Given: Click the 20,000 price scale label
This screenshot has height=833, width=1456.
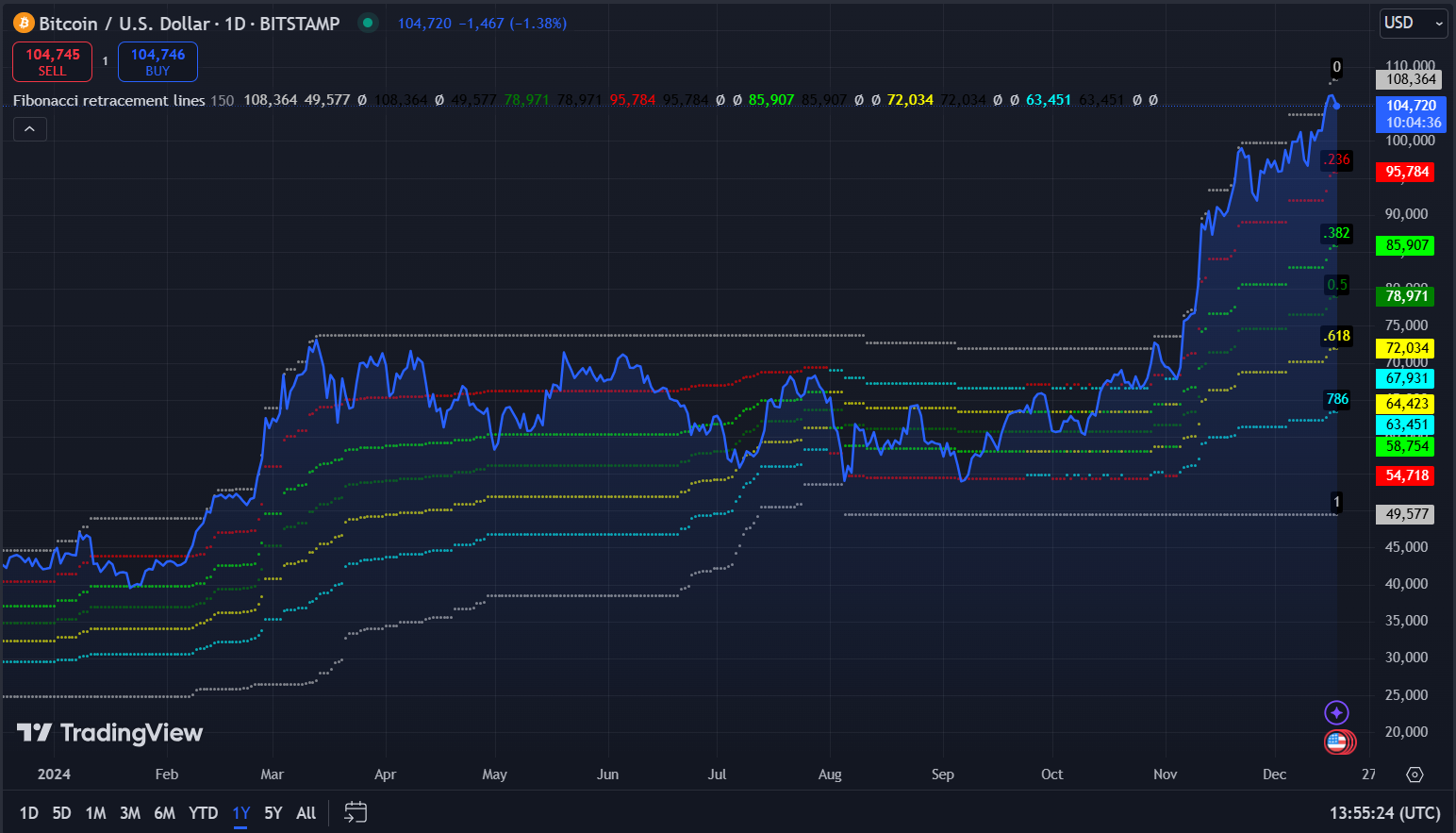Looking at the screenshot, I should 1406,732.
